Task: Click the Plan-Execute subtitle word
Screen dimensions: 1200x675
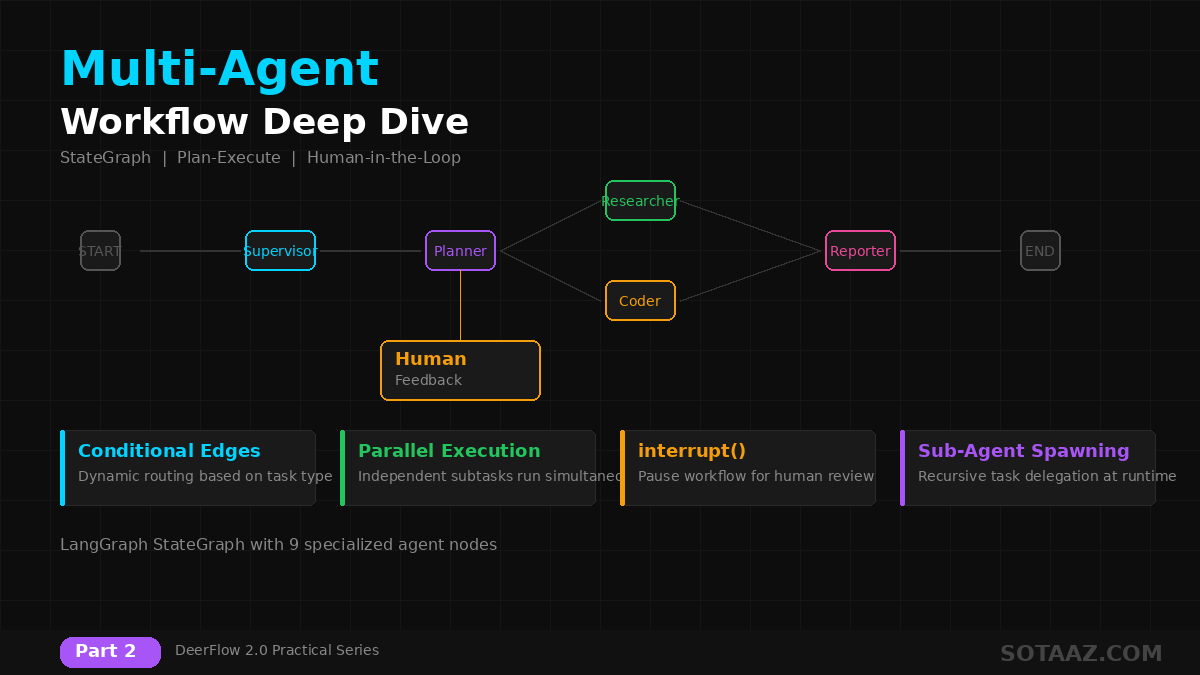Action: pos(229,158)
